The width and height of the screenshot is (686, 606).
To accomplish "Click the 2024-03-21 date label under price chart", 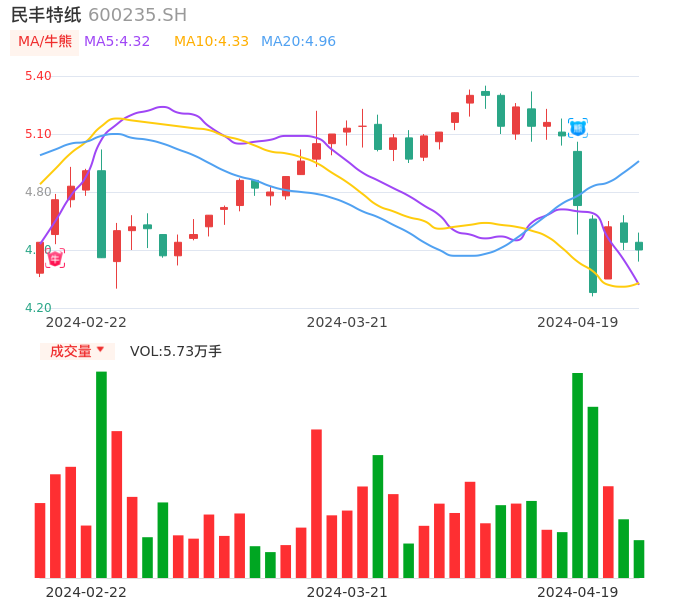I will (x=347, y=322).
